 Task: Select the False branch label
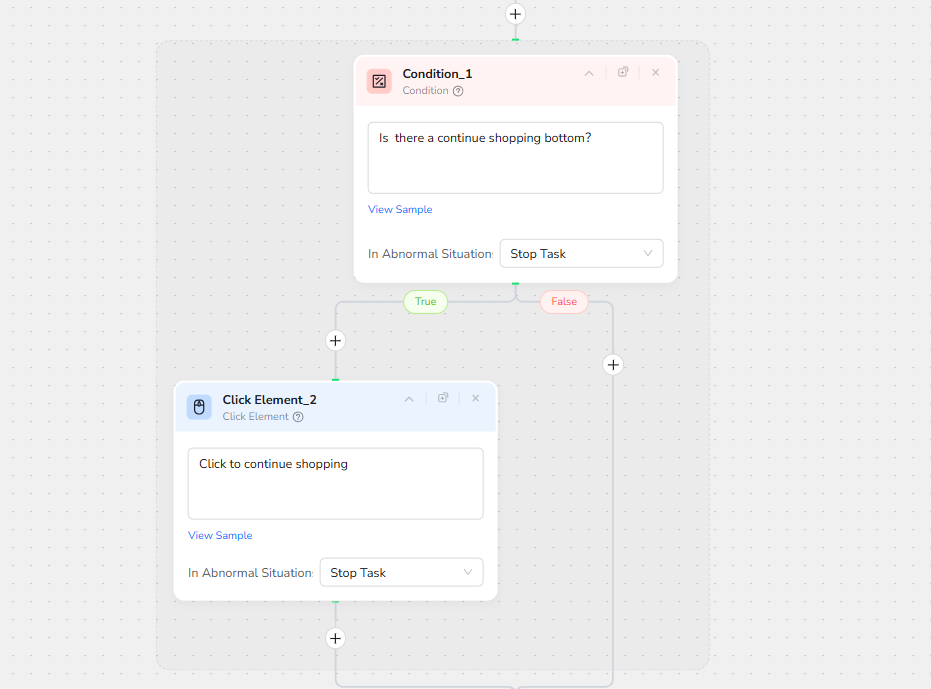[564, 302]
